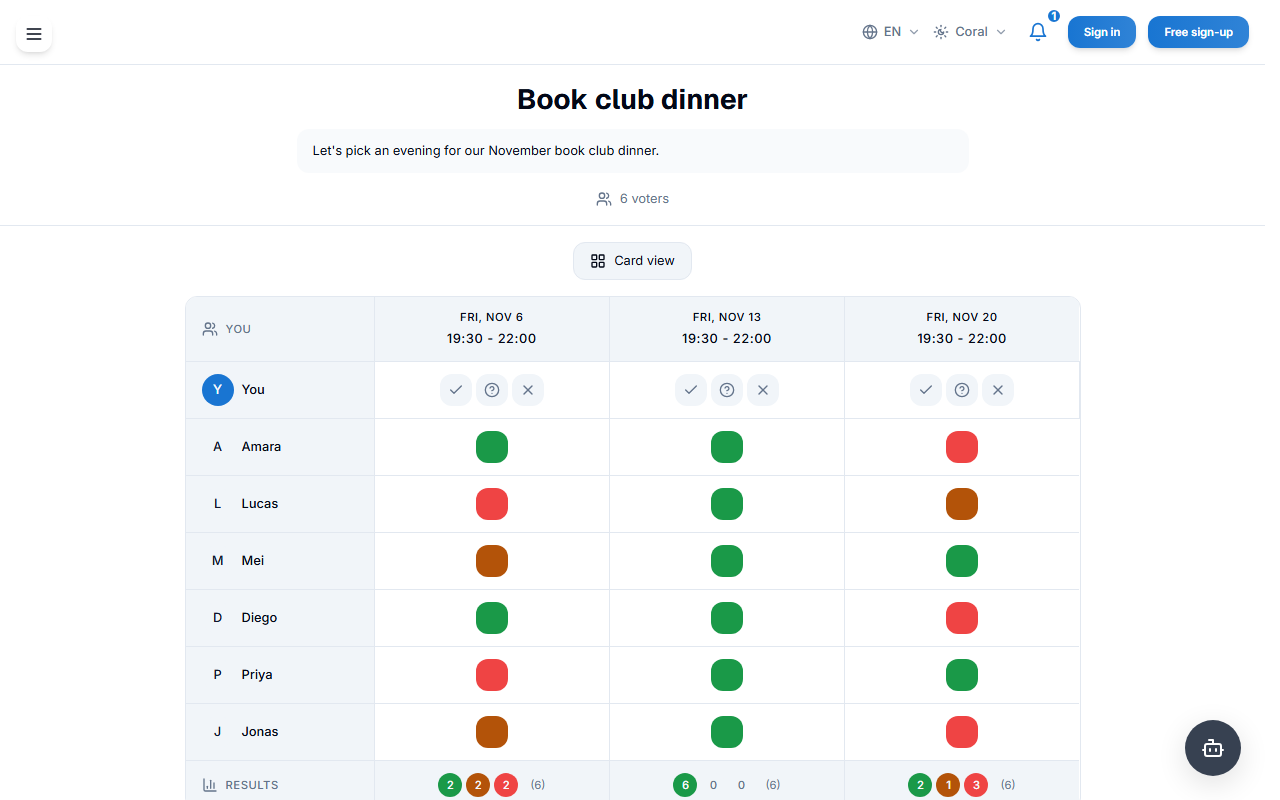The image size is (1280, 800).
Task: Click the blue 'Y' avatar
Action: [218, 390]
